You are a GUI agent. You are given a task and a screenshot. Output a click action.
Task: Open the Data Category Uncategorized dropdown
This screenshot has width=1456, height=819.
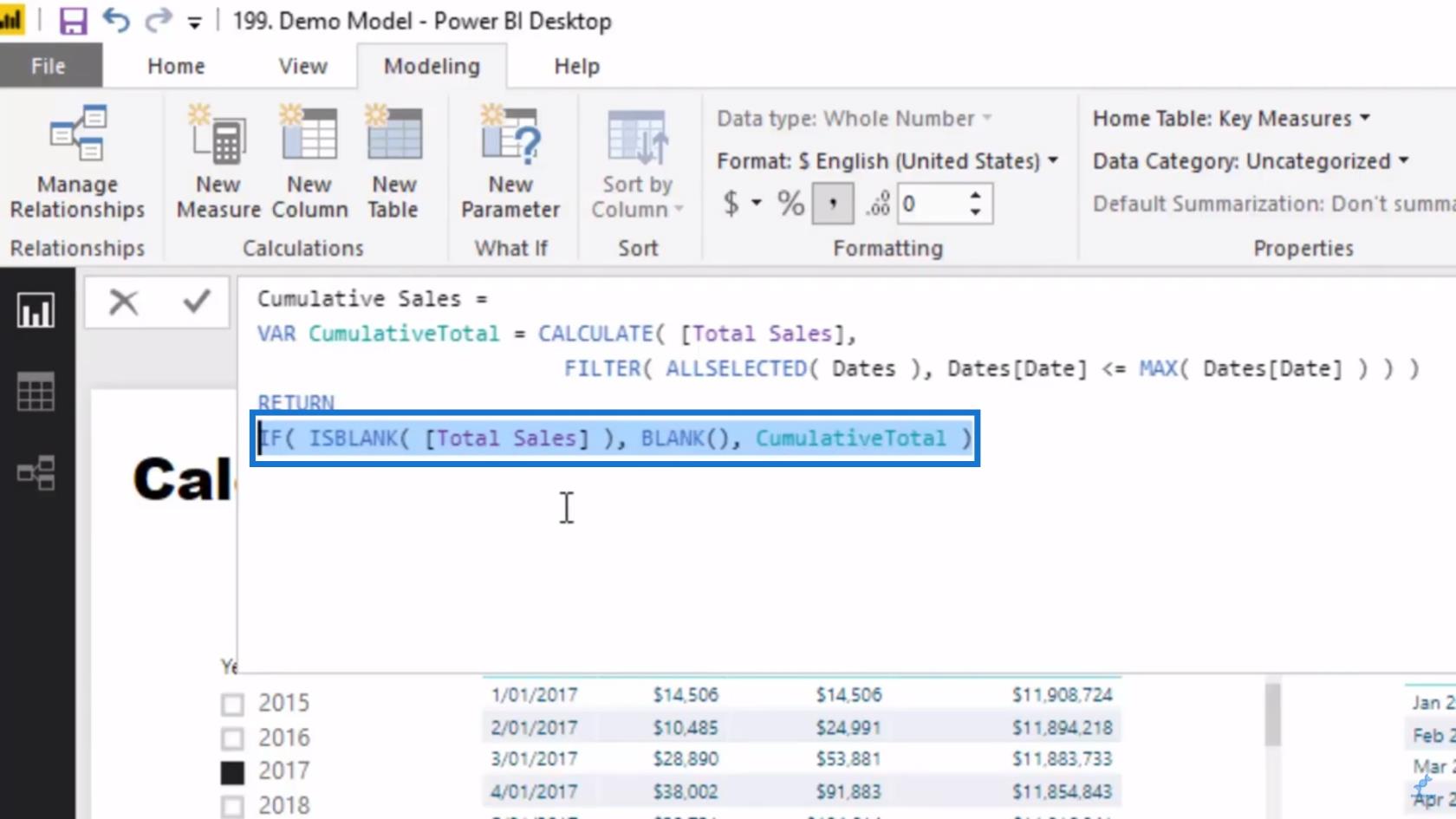point(1251,161)
